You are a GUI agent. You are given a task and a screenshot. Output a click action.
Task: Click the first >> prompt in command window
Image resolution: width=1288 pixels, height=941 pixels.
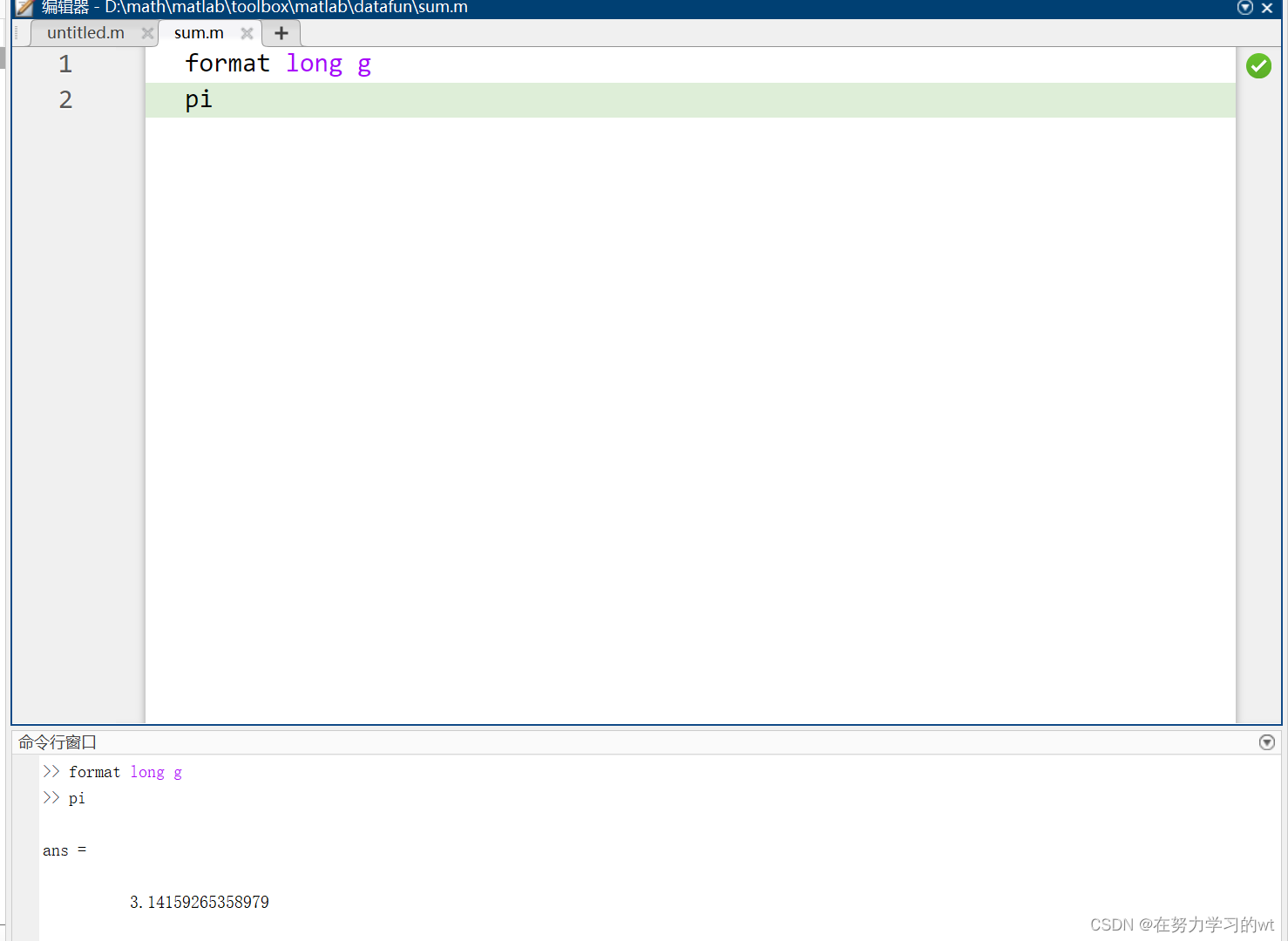[x=51, y=772]
